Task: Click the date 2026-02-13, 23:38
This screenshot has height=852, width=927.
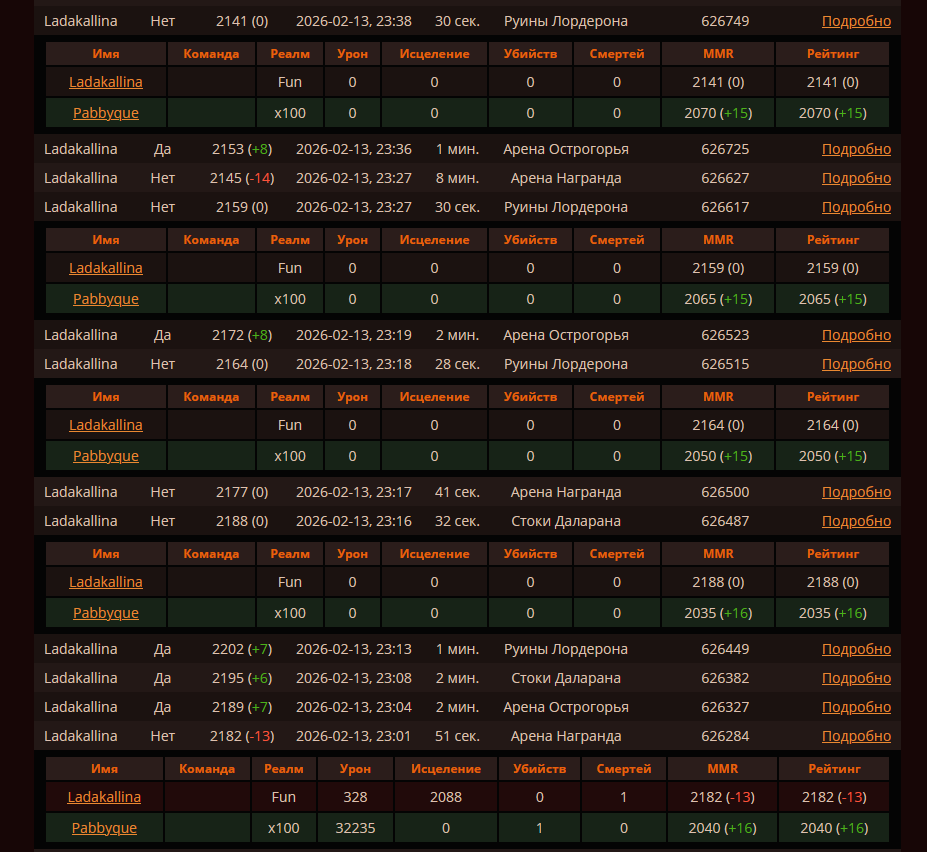Action: (x=354, y=21)
